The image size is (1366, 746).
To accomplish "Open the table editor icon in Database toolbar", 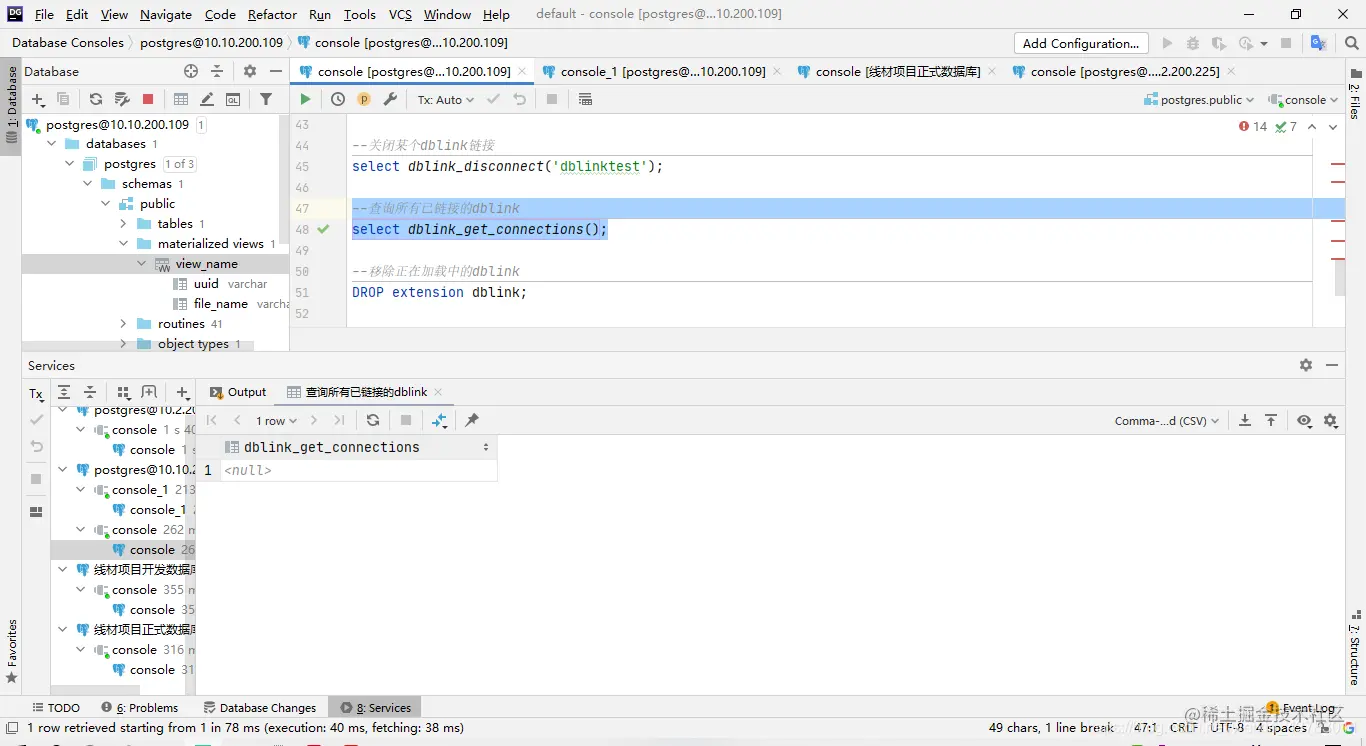I will [x=181, y=99].
